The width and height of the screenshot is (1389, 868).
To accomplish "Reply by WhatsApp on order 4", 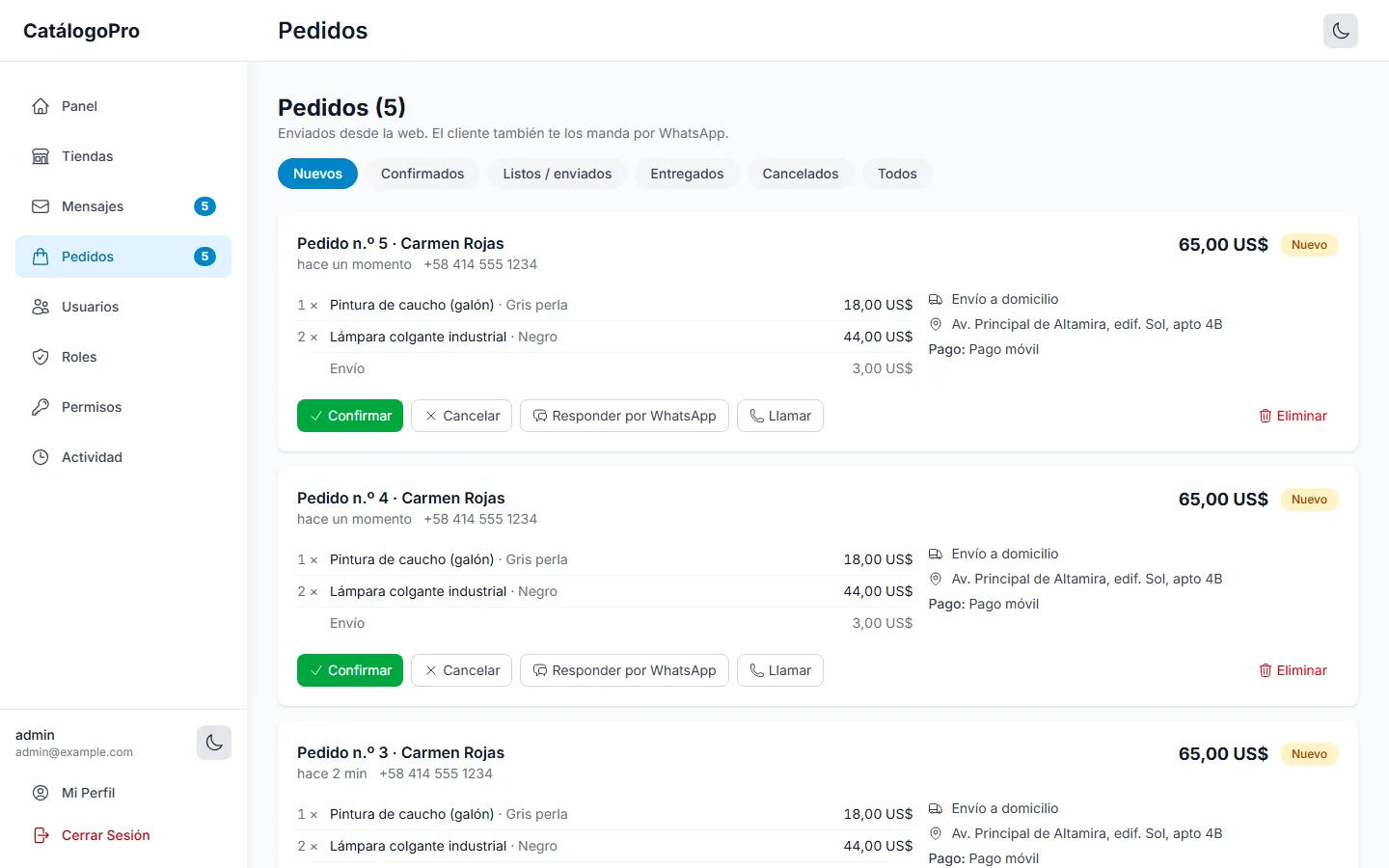I will [x=624, y=670].
